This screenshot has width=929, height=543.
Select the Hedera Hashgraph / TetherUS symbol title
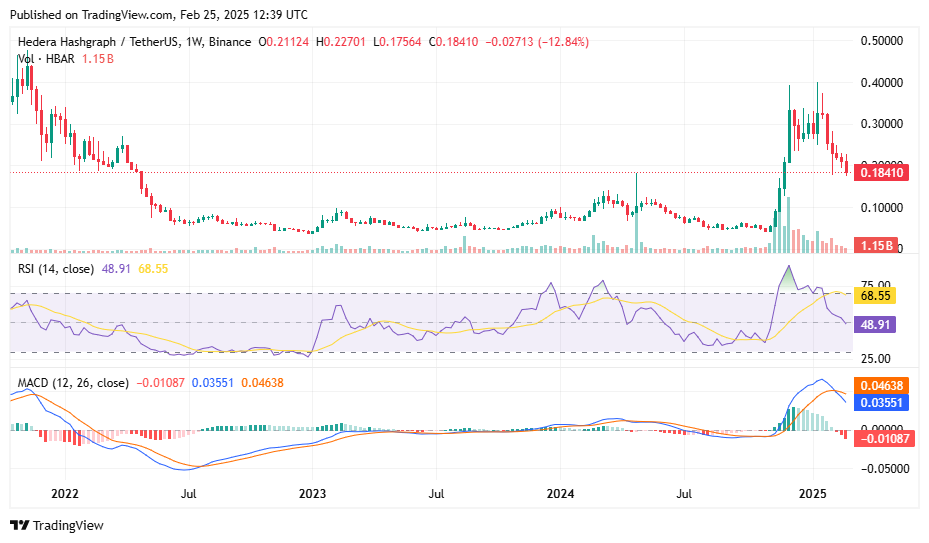(134, 42)
